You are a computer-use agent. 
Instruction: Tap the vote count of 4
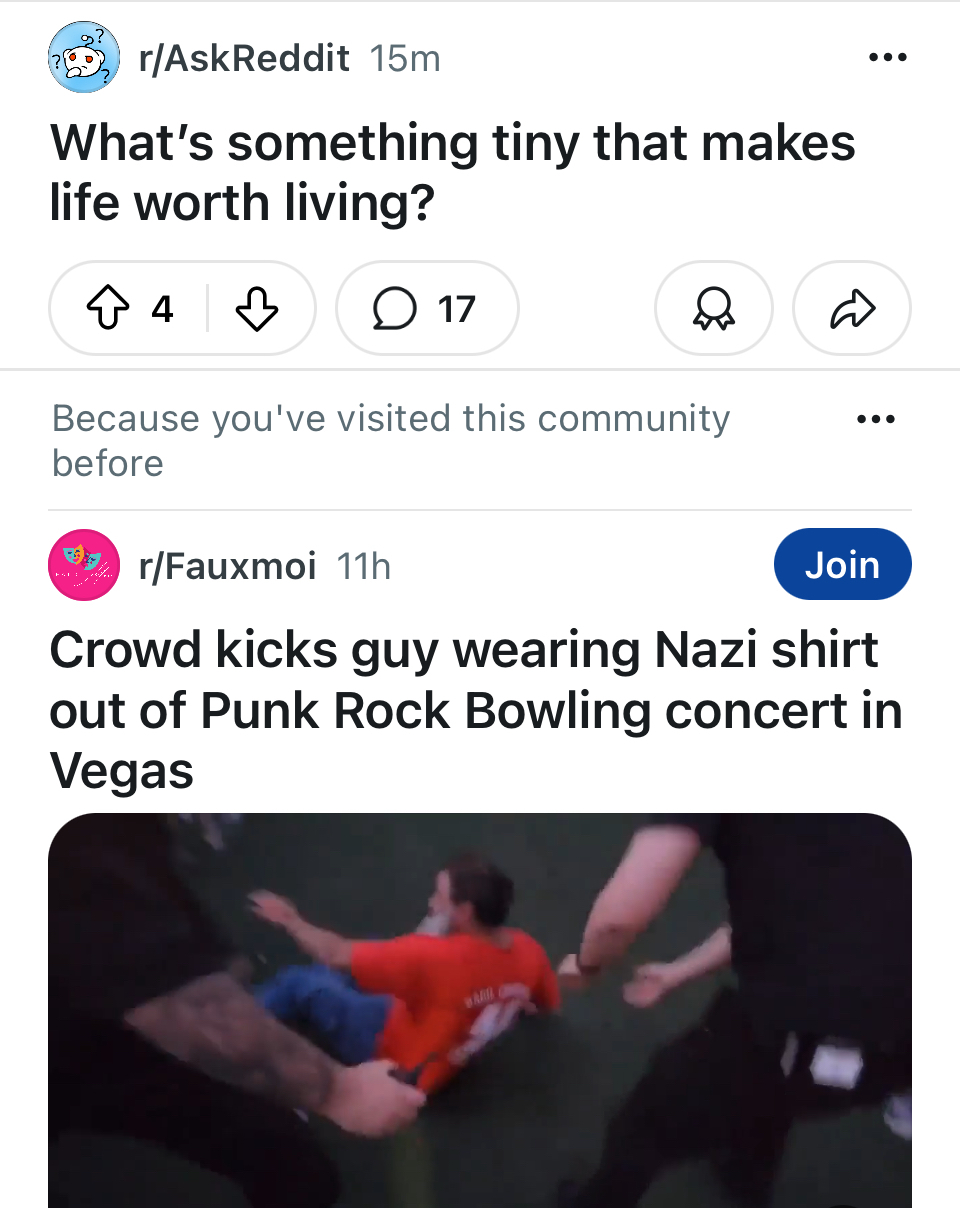pyautogui.click(x=162, y=309)
